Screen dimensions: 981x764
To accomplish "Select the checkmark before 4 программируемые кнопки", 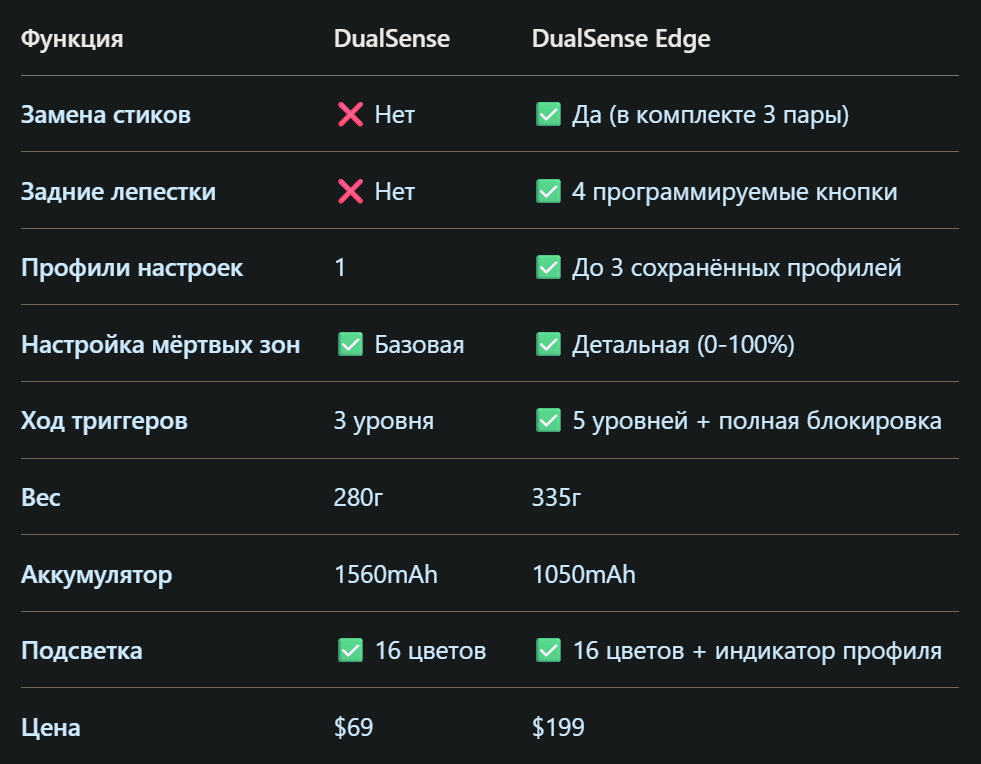I will 548,191.
